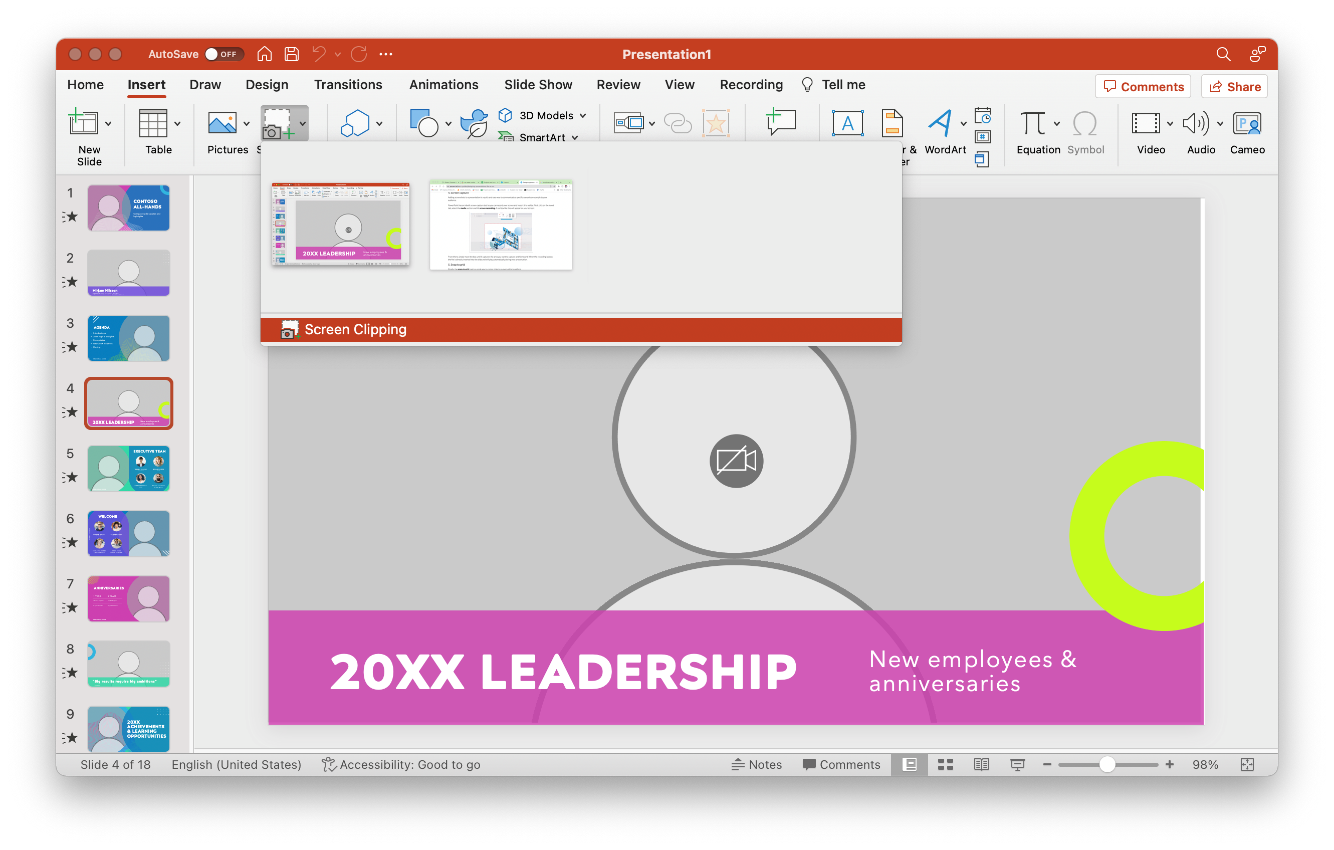Expand the Shapes dropdown arrow
The image size is (1334, 850).
point(448,124)
